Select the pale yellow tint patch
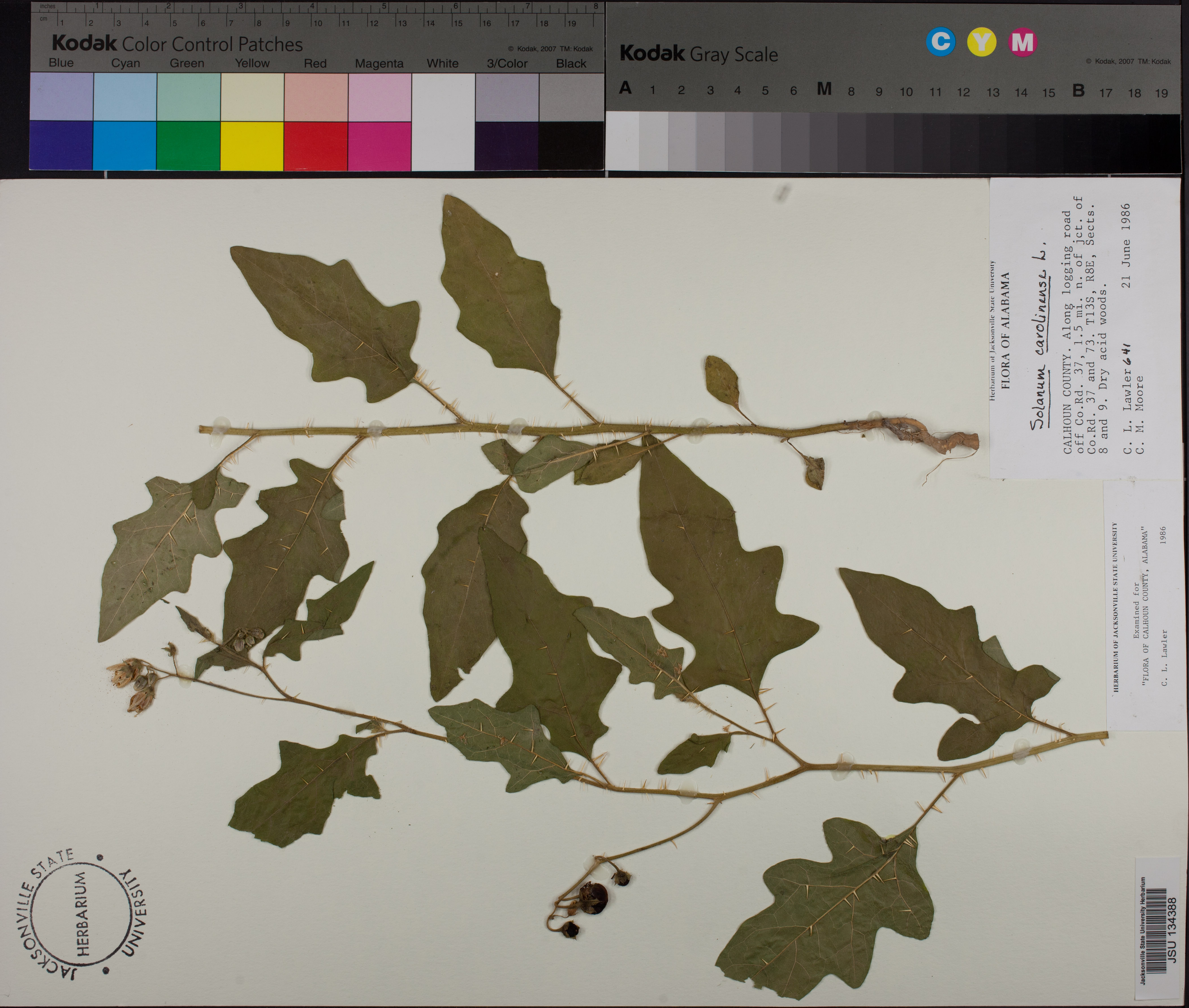The image size is (1189, 1008). coord(252,96)
